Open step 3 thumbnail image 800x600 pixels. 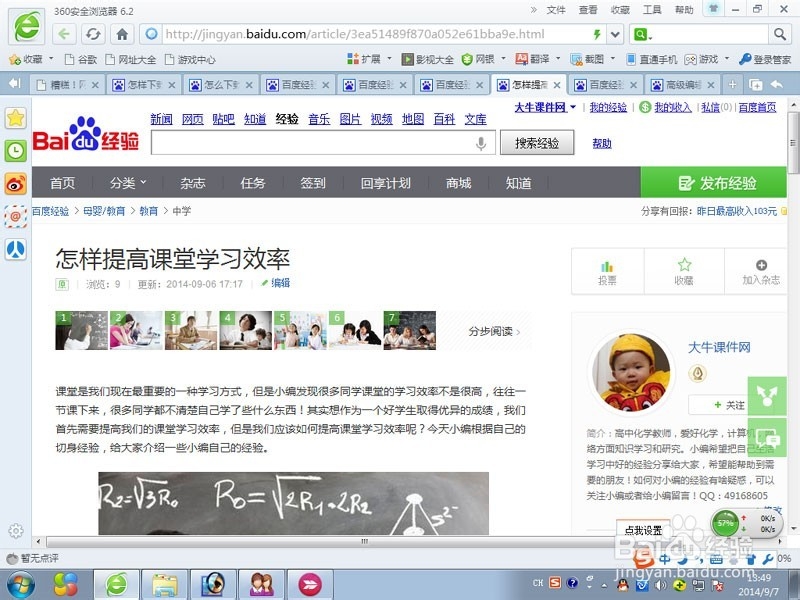(x=191, y=331)
